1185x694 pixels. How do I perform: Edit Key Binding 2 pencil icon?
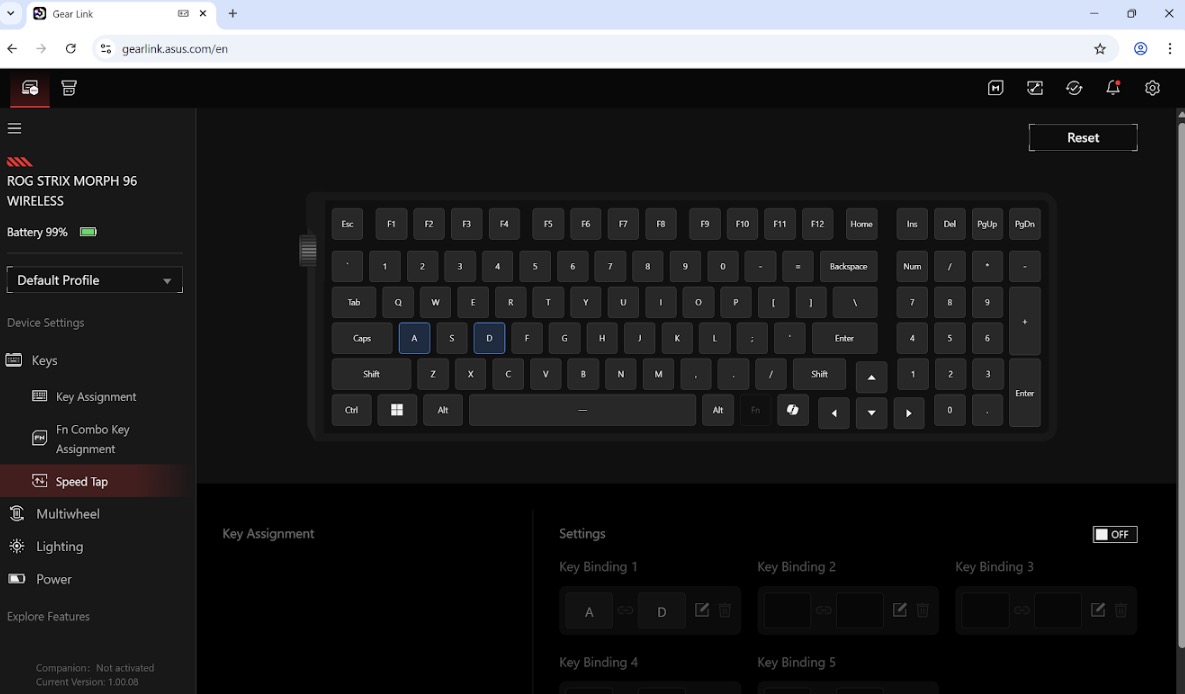[899, 609]
